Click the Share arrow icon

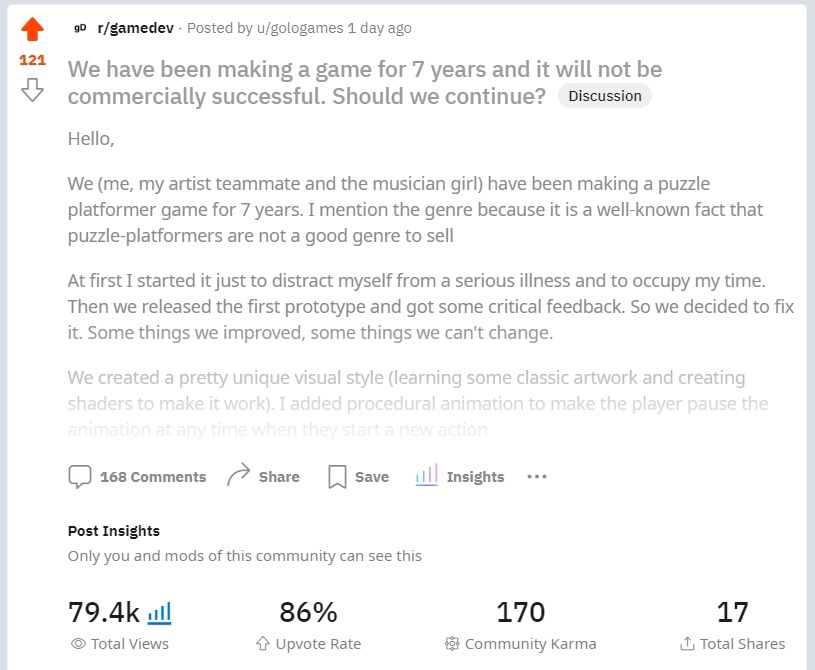(238, 477)
